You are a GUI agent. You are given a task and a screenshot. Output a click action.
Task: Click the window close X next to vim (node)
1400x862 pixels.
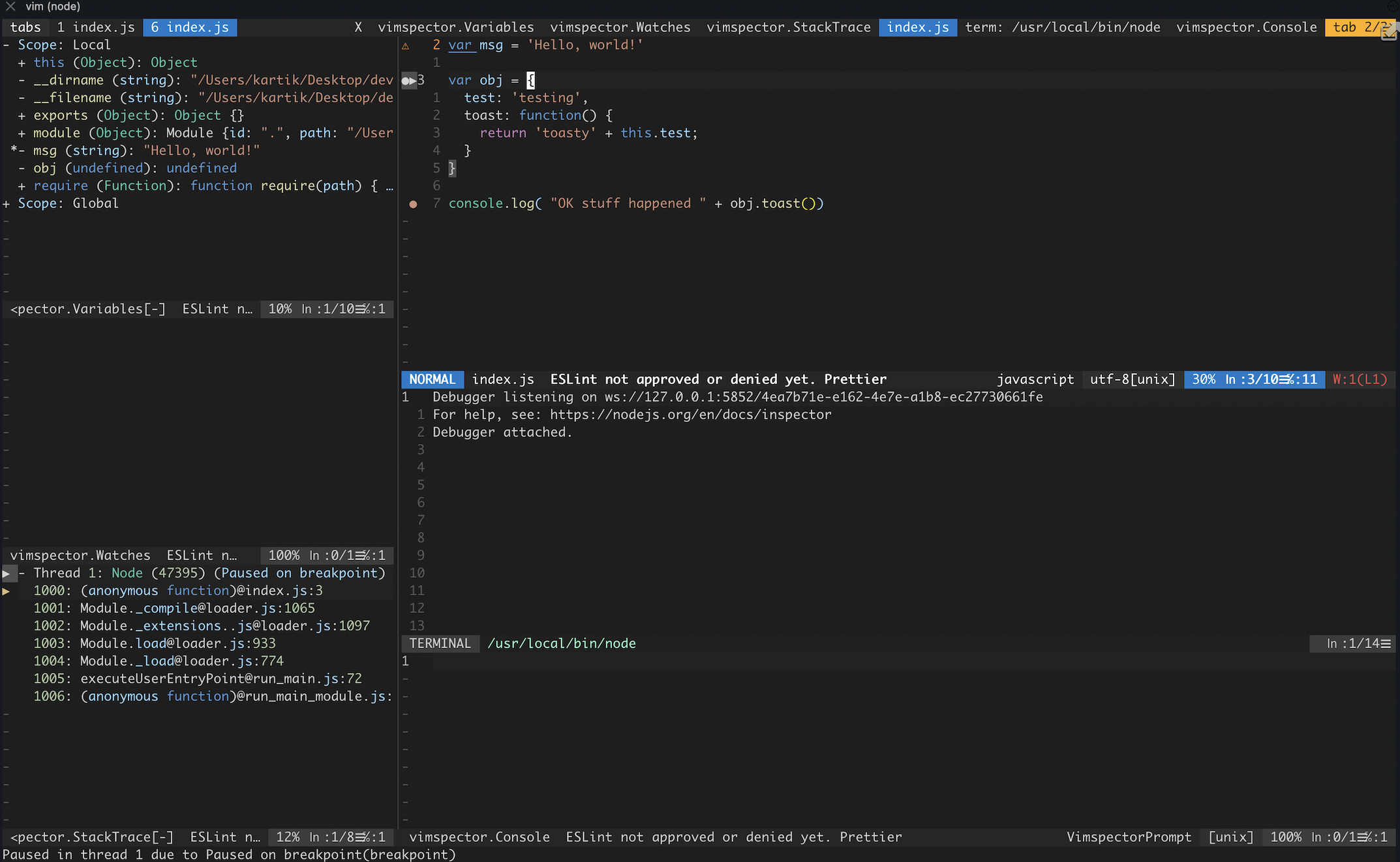(10, 7)
